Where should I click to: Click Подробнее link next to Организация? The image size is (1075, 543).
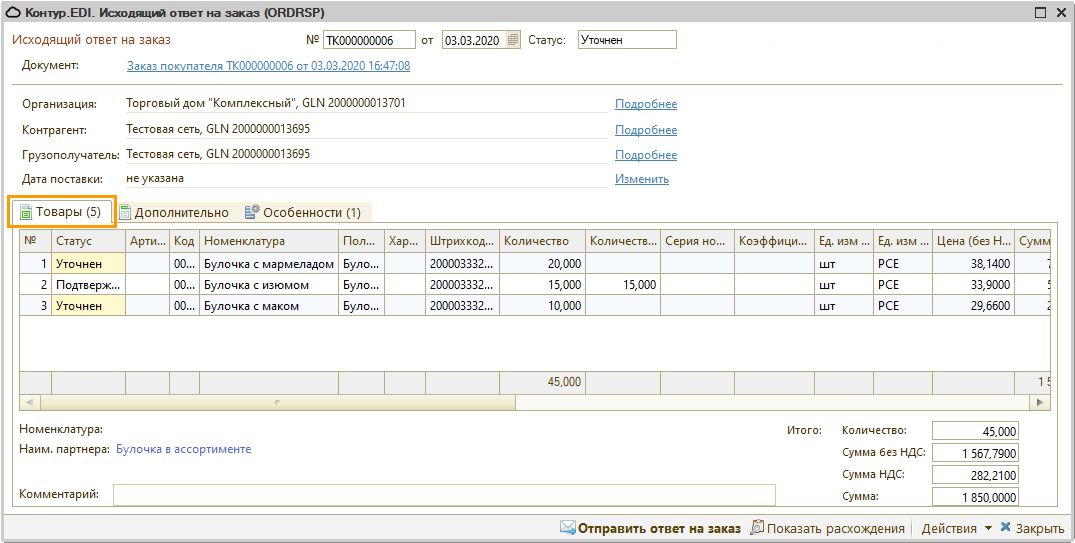645,104
